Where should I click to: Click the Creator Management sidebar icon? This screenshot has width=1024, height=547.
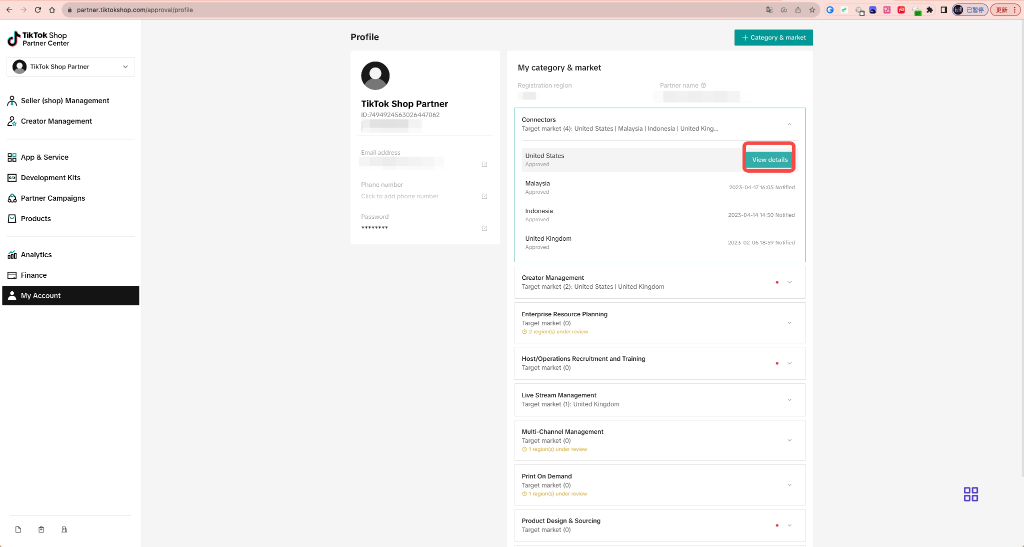(x=12, y=121)
